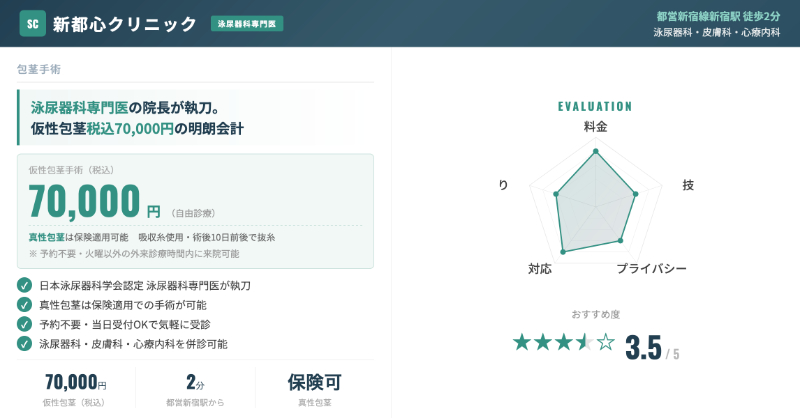Click the 3.5 rating score

(643, 347)
